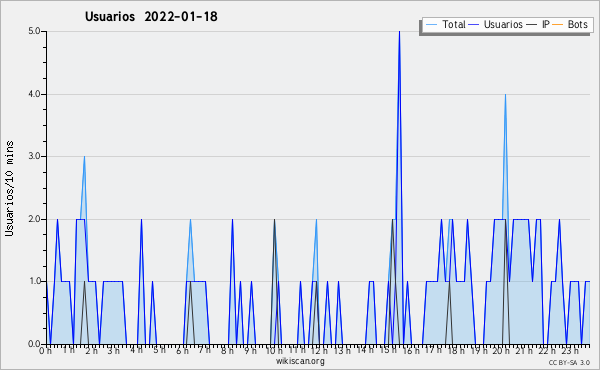600x370 pixels.
Task: Click the dark blue Usuarios legend line
Action: [x=474, y=25]
